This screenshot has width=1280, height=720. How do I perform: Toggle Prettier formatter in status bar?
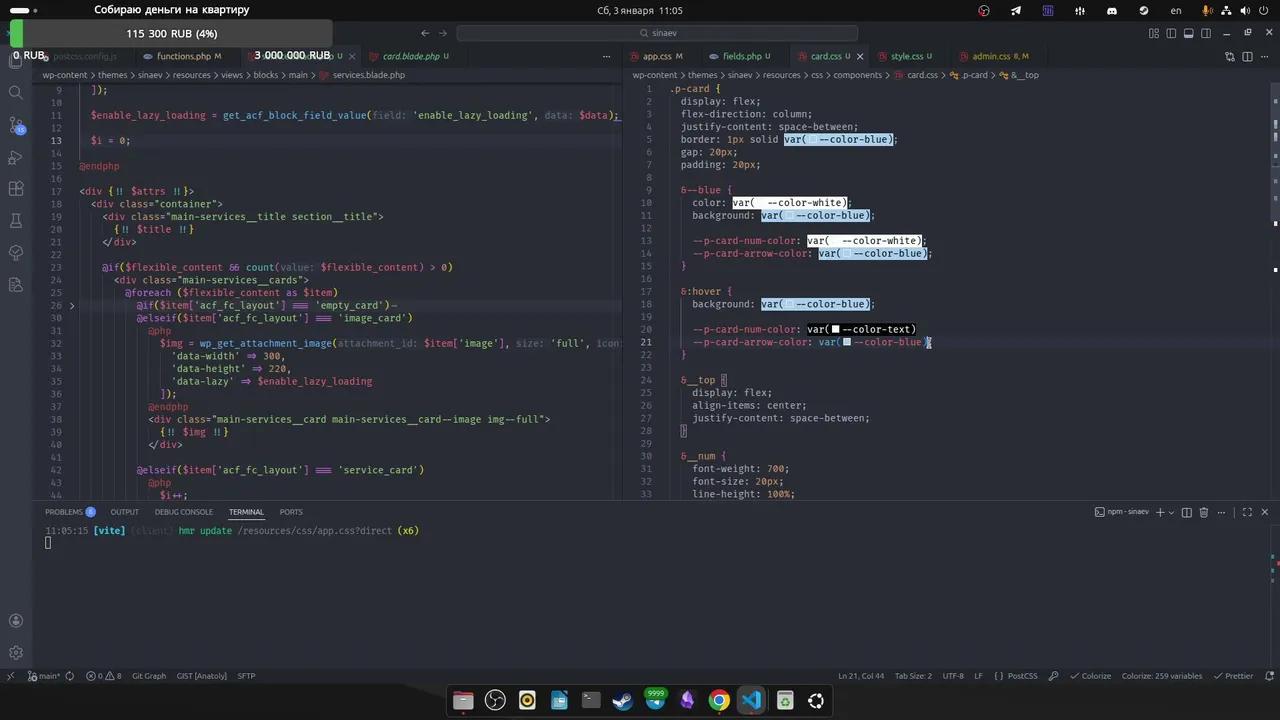[1233, 676]
